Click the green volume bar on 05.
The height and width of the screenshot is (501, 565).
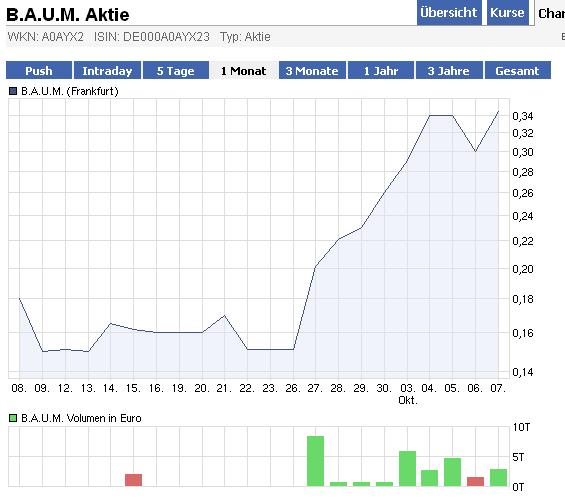click(452, 472)
